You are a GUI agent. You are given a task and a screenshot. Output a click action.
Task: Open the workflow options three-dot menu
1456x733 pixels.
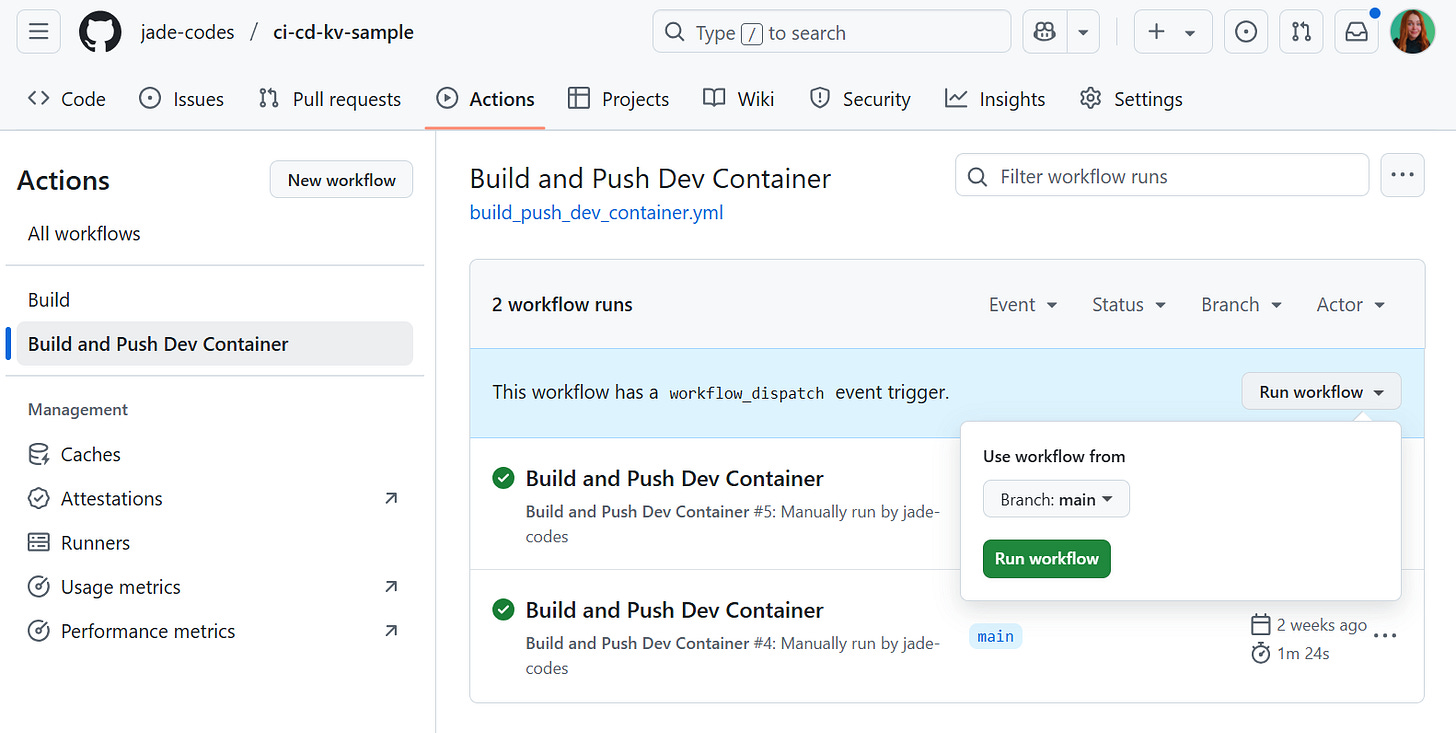[x=1402, y=175]
